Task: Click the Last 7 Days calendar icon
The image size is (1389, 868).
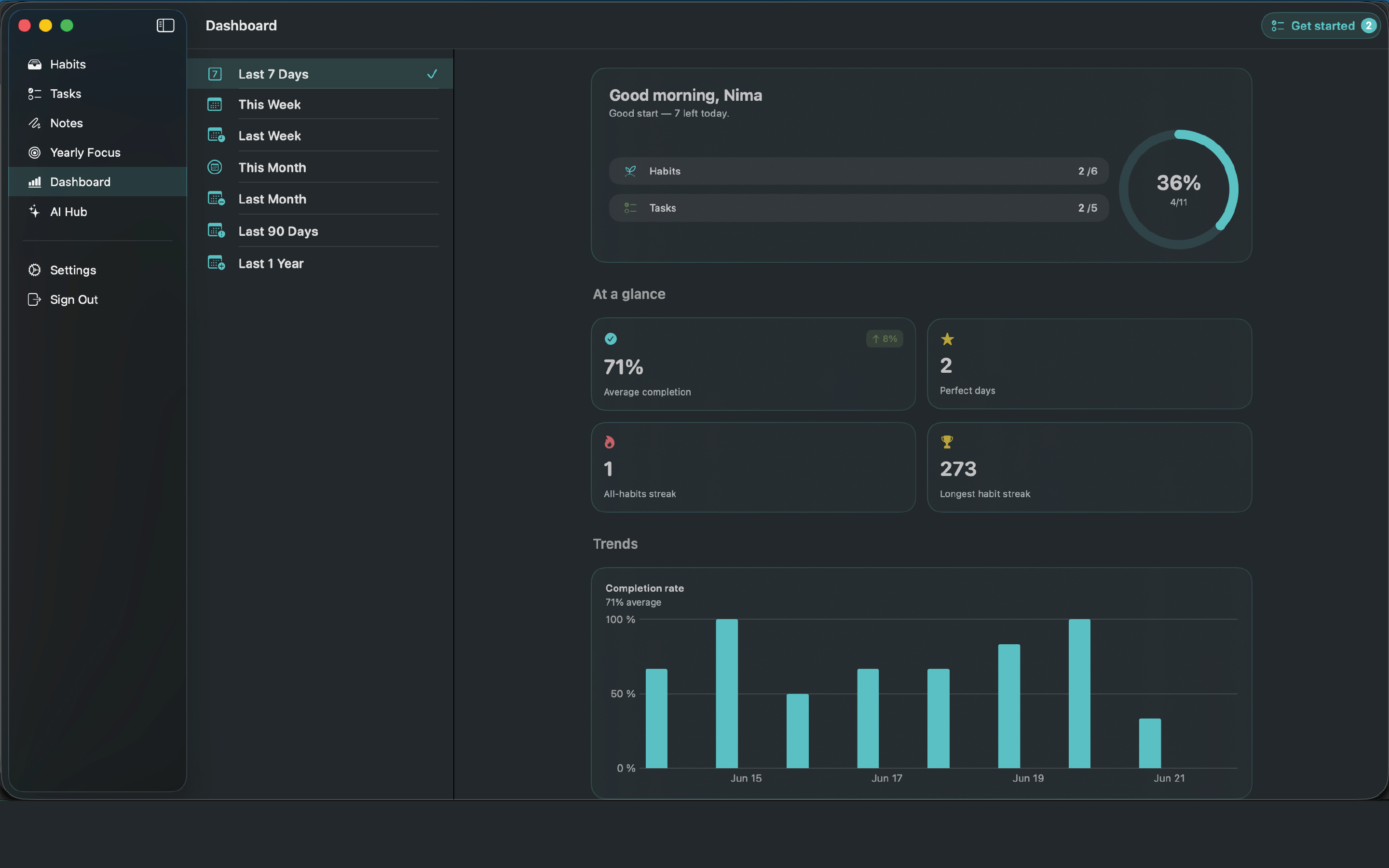Action: pyautogui.click(x=215, y=74)
